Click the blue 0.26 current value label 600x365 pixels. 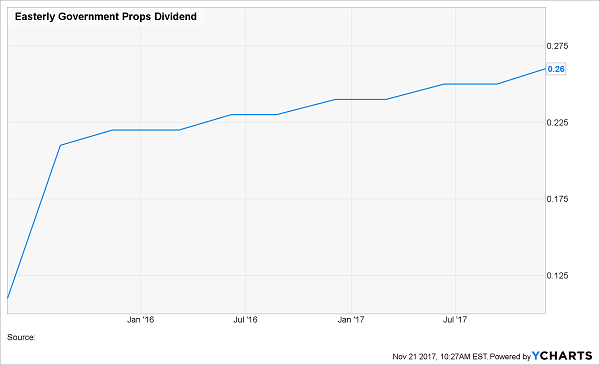point(556,69)
